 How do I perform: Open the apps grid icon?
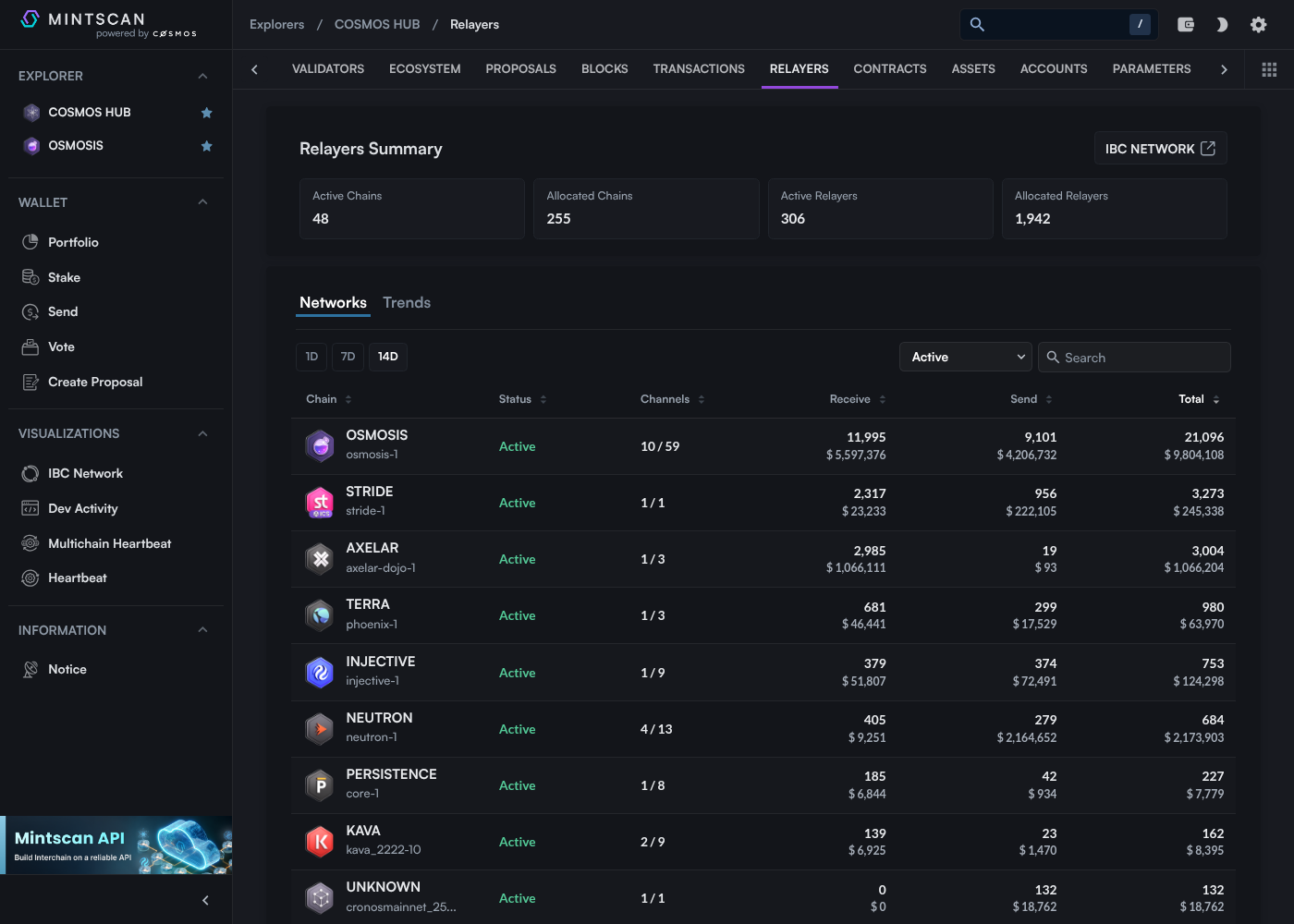point(1269,69)
